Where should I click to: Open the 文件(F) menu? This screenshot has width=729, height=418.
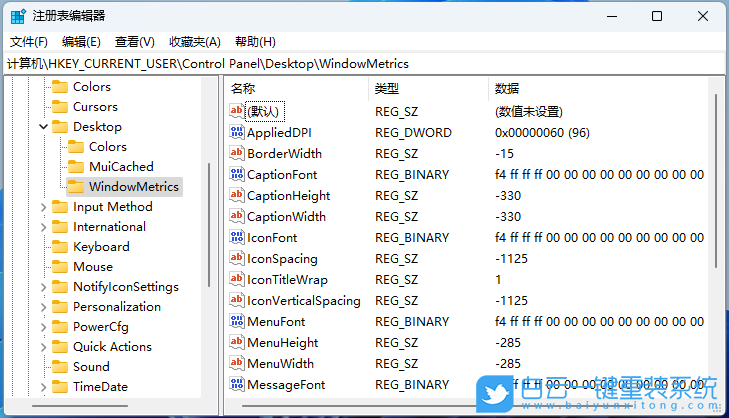tap(29, 42)
